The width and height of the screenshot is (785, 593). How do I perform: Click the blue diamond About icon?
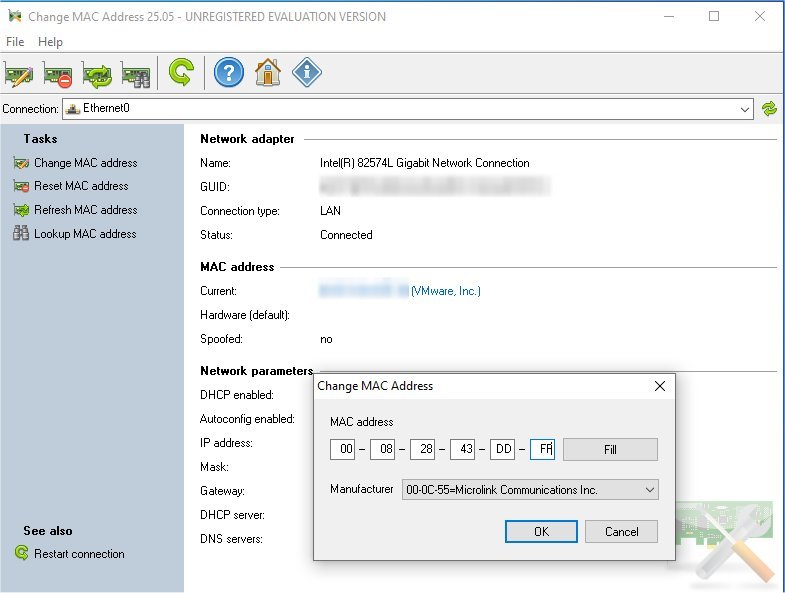[x=307, y=73]
